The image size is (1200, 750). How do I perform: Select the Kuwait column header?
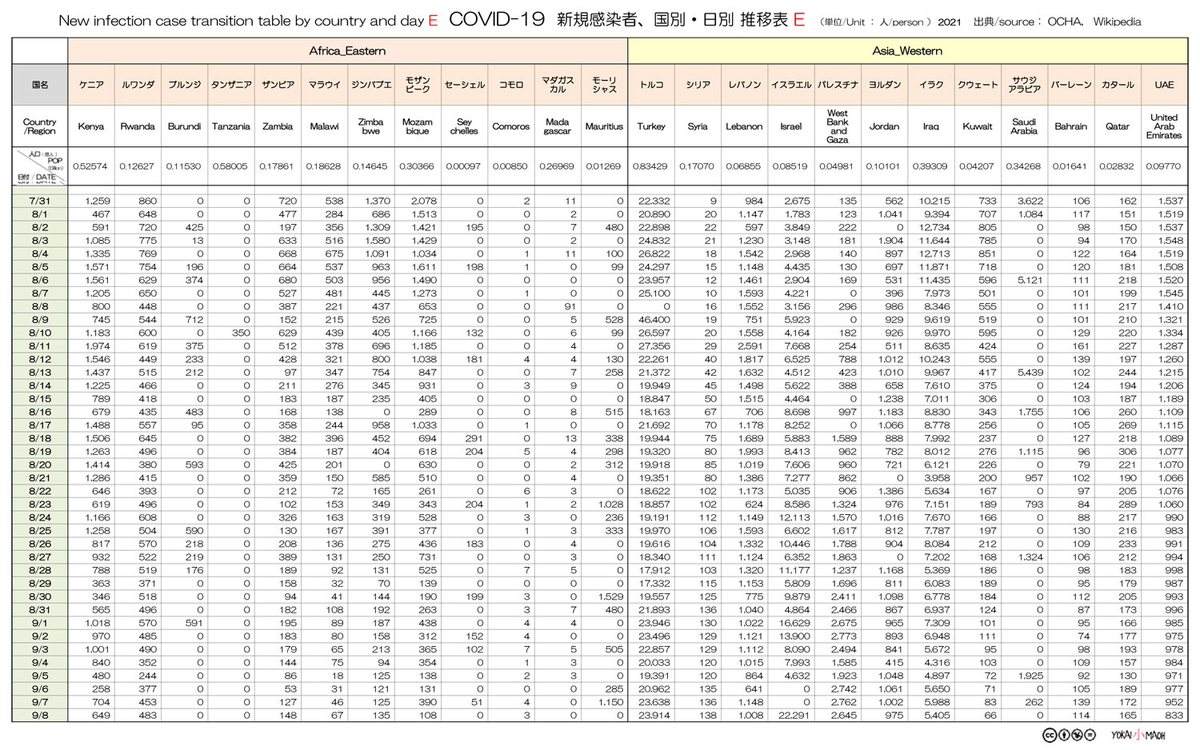[978, 127]
